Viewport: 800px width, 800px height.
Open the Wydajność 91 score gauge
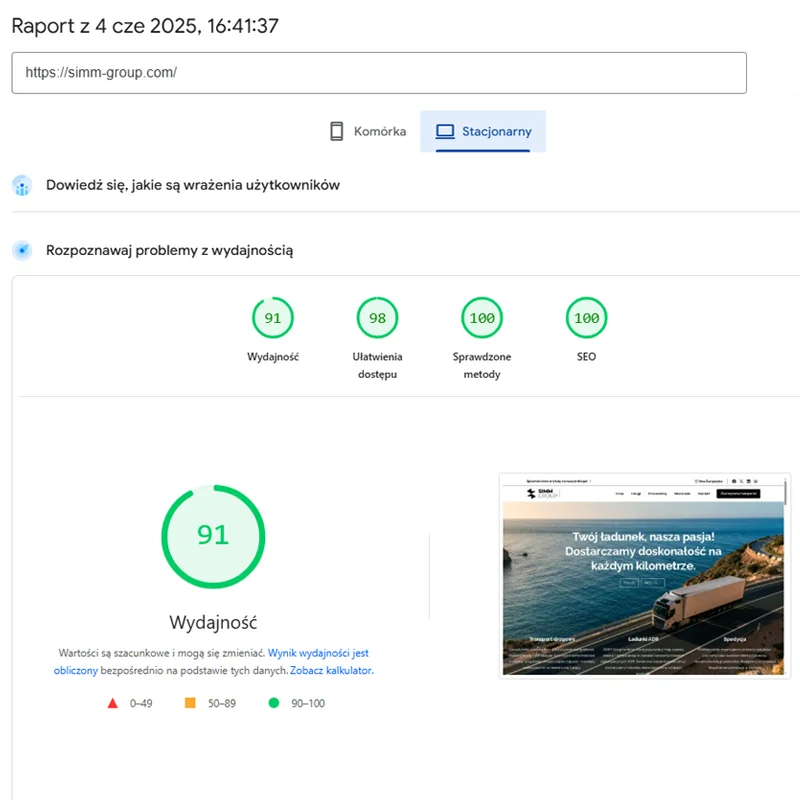click(273, 318)
